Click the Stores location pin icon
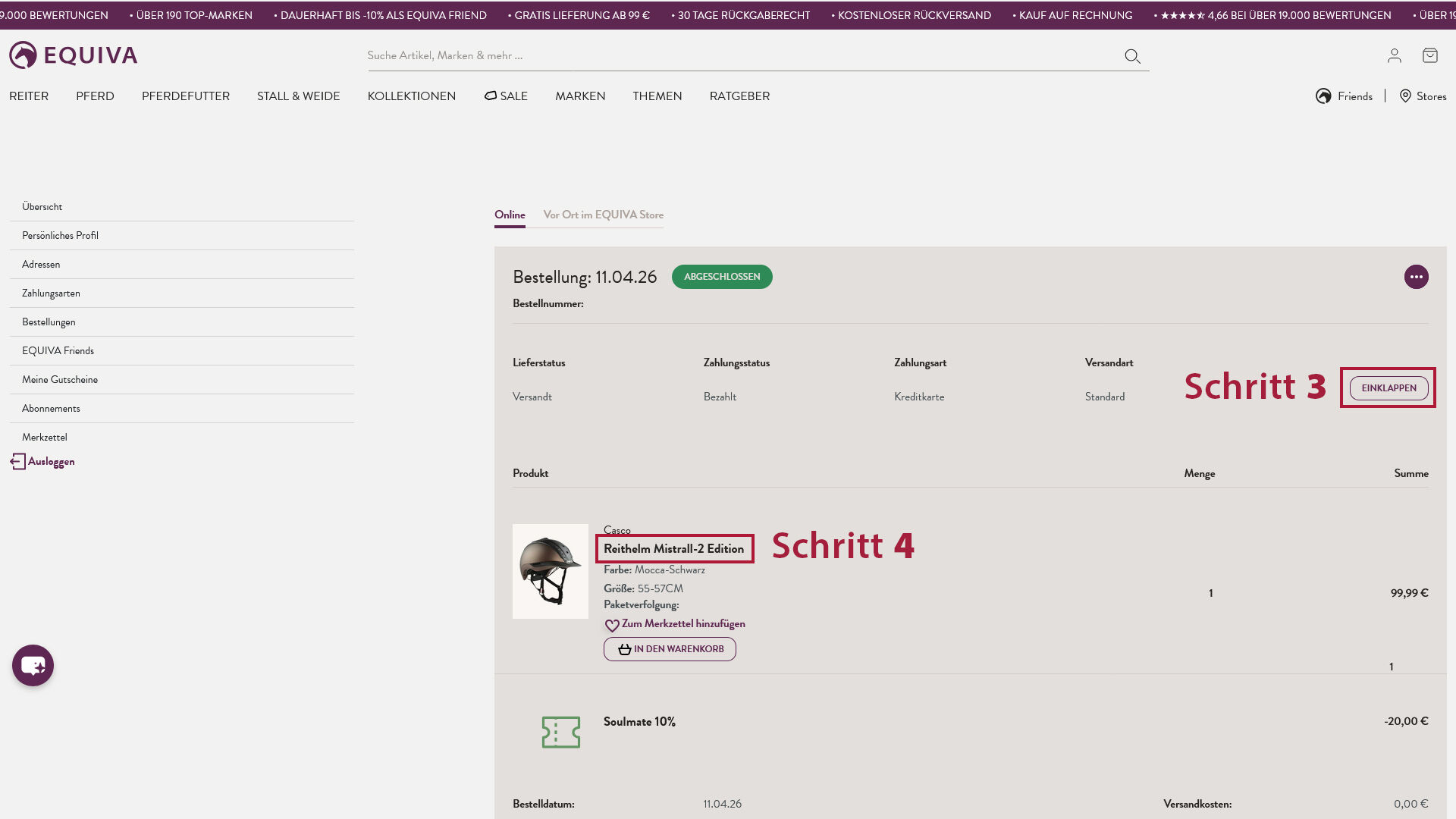The image size is (1456, 819). (1405, 96)
